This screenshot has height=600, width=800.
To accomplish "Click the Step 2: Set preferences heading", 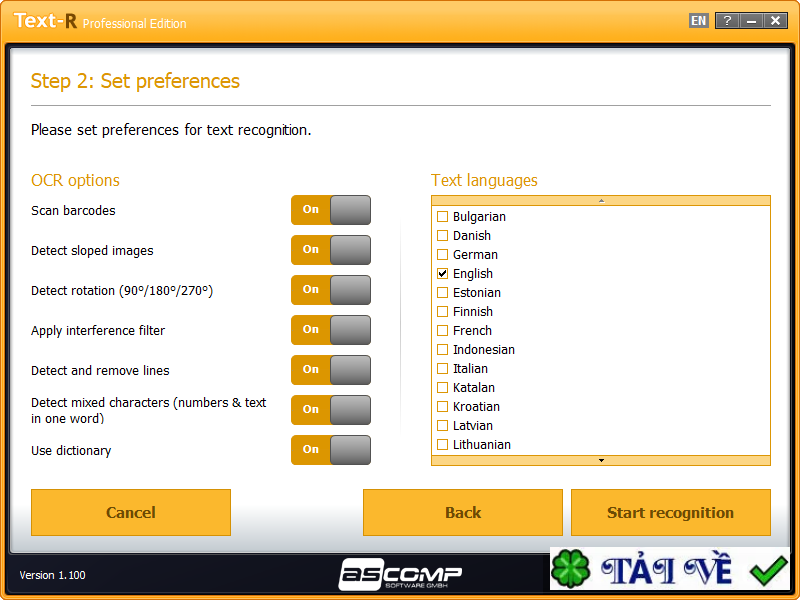I will pos(135,81).
